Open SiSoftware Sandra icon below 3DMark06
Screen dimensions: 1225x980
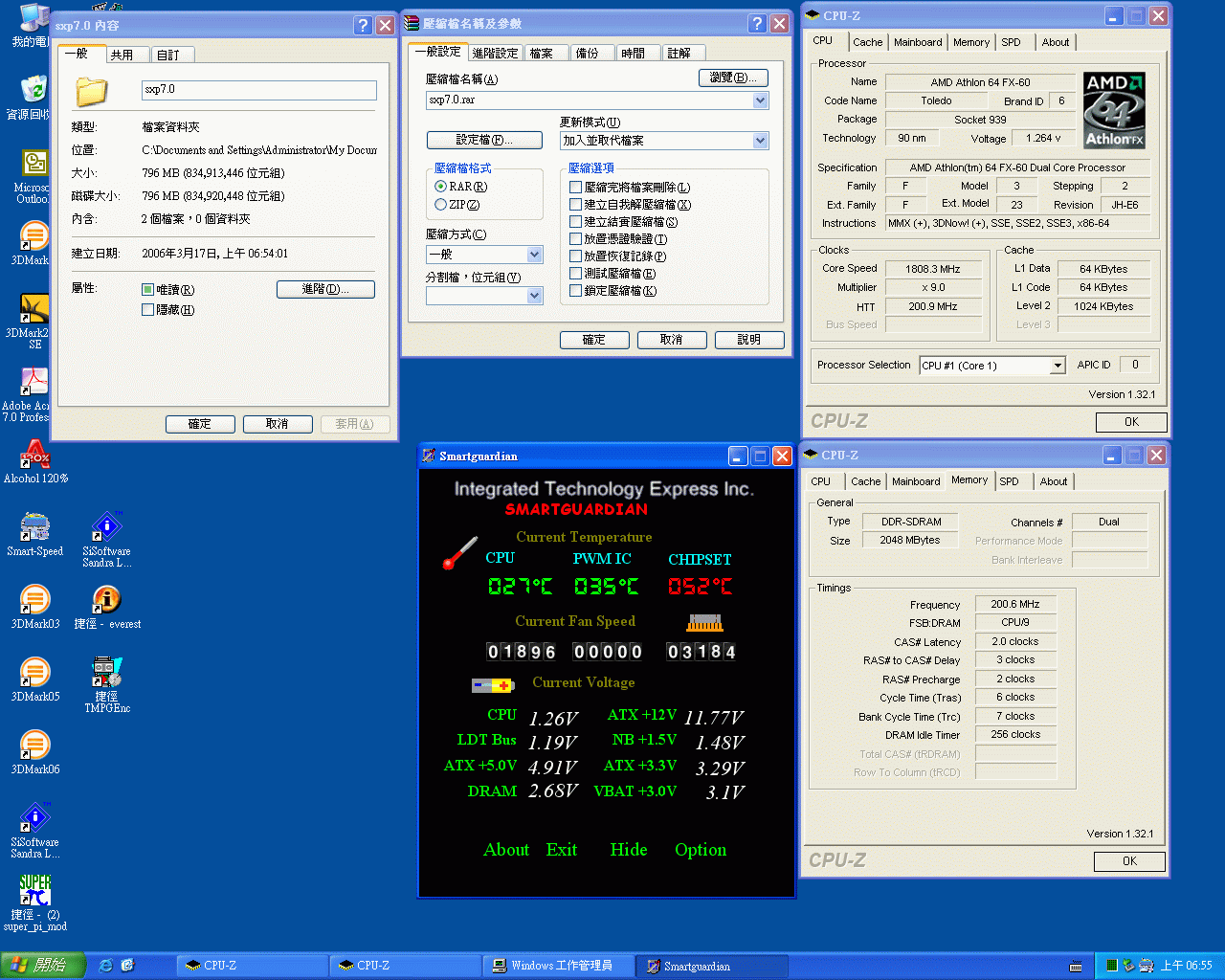[x=34, y=817]
